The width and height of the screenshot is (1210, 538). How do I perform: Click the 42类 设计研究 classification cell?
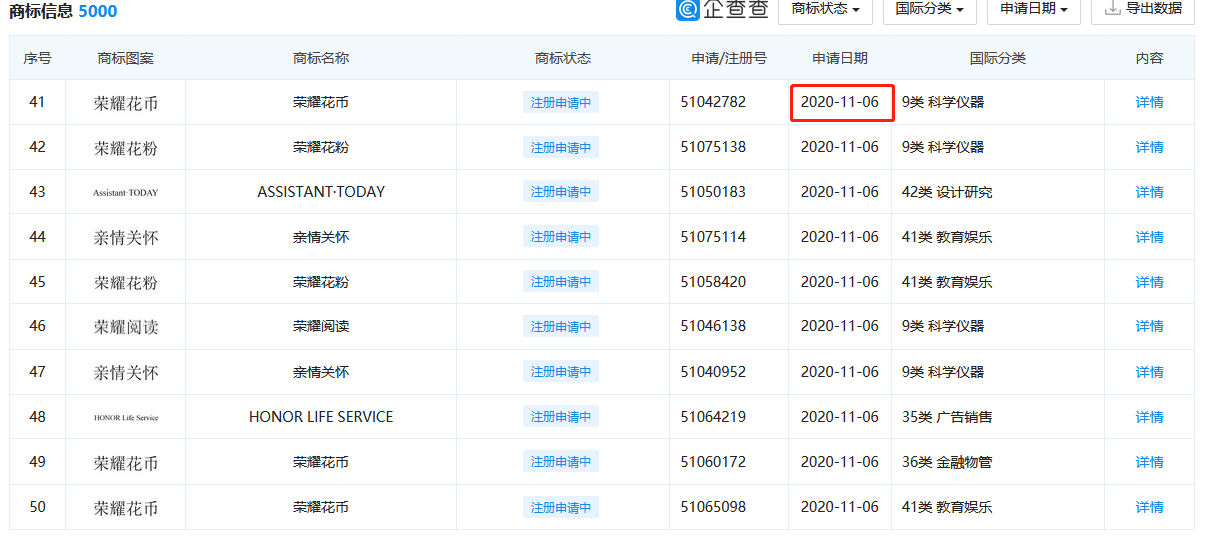pos(947,192)
